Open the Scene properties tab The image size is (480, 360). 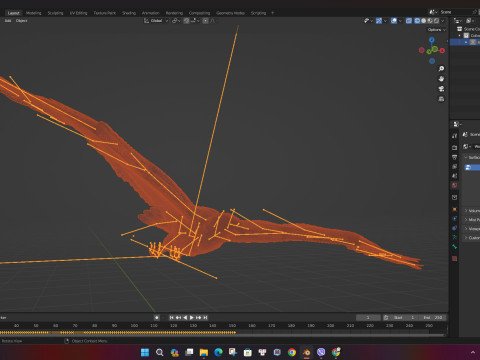pyautogui.click(x=454, y=176)
